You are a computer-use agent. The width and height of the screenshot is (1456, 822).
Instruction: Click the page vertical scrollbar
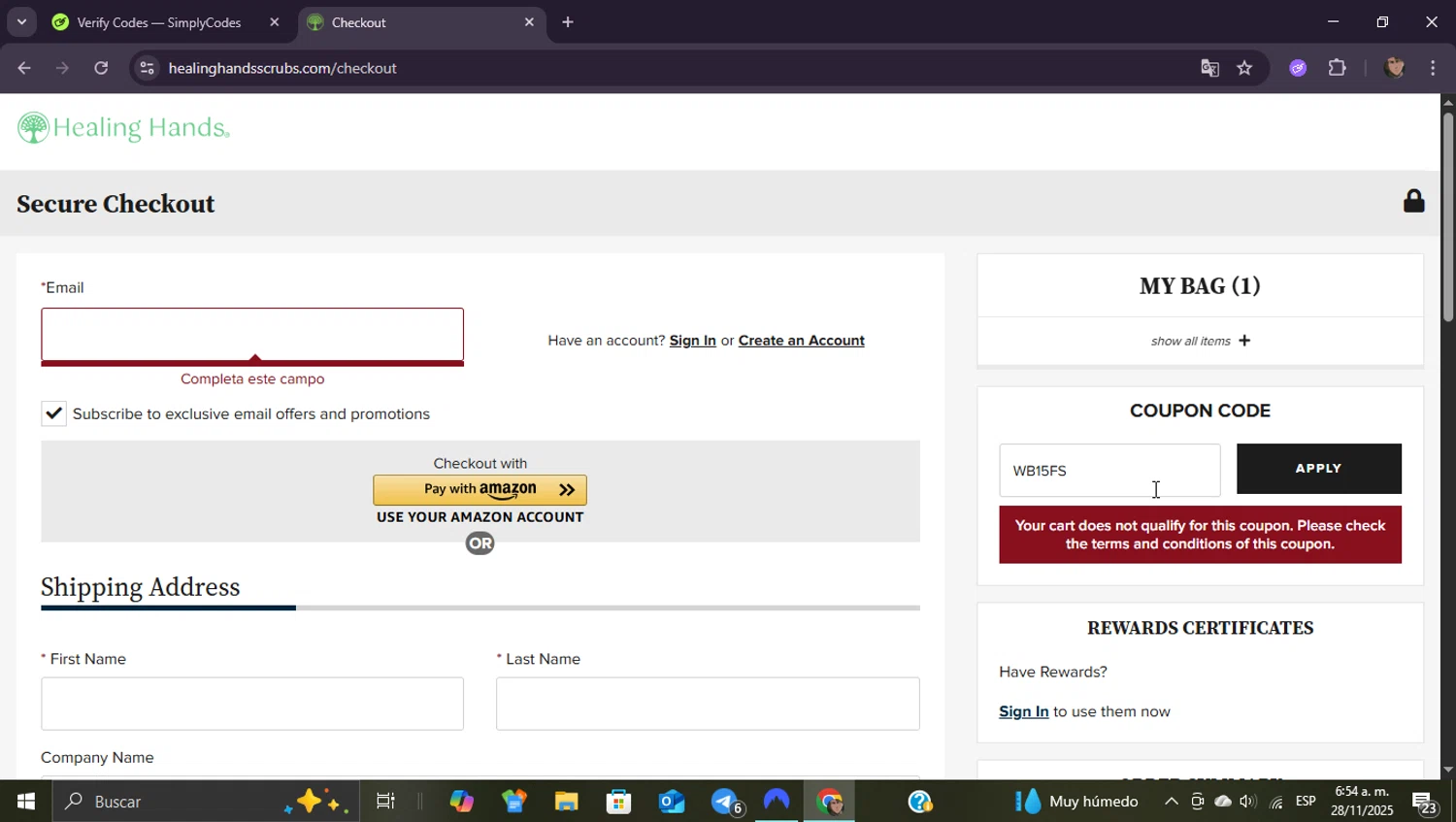(1447, 217)
